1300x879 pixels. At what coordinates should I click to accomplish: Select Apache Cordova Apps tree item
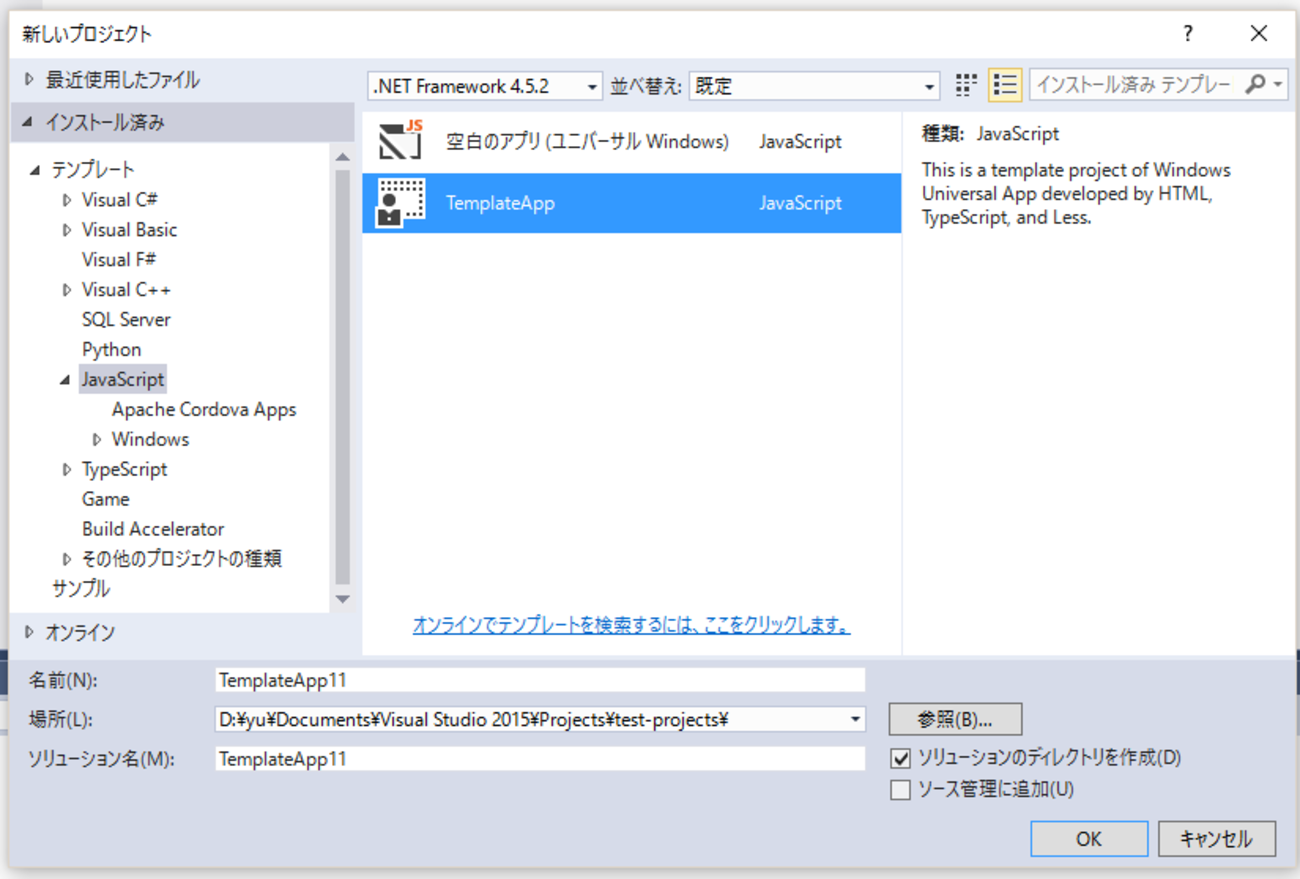coord(204,410)
